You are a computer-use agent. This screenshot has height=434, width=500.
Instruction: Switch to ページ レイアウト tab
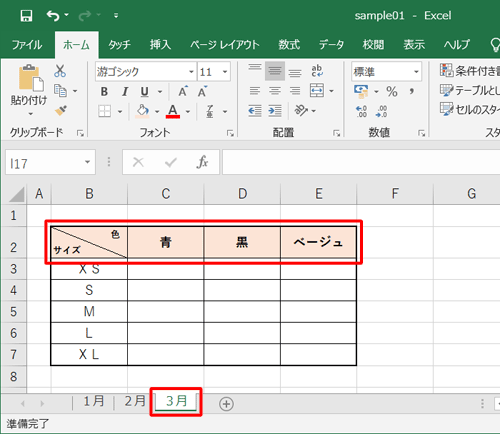pyautogui.click(x=225, y=45)
